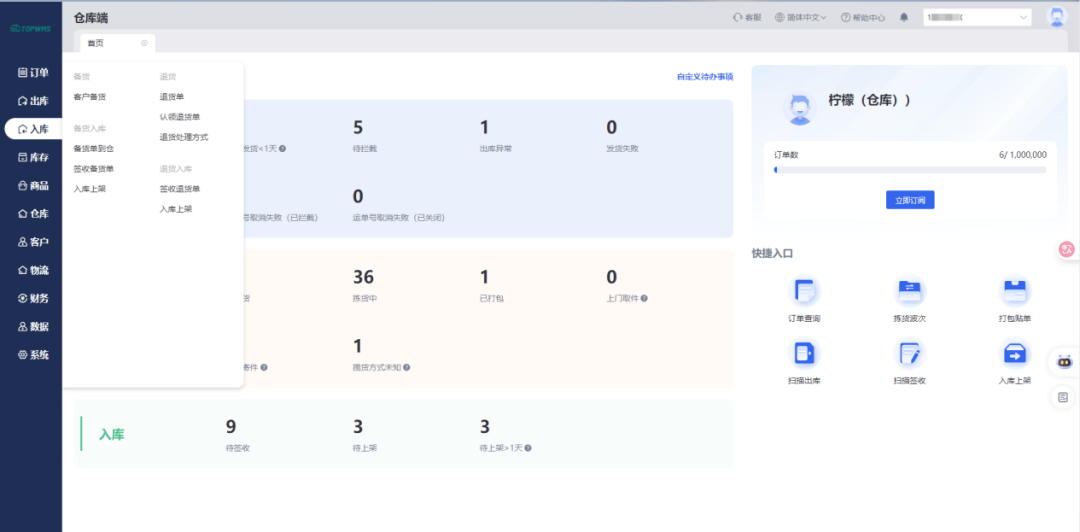The width and height of the screenshot is (1080, 532).
Task: Close the 首页 tab
Action: click(144, 43)
